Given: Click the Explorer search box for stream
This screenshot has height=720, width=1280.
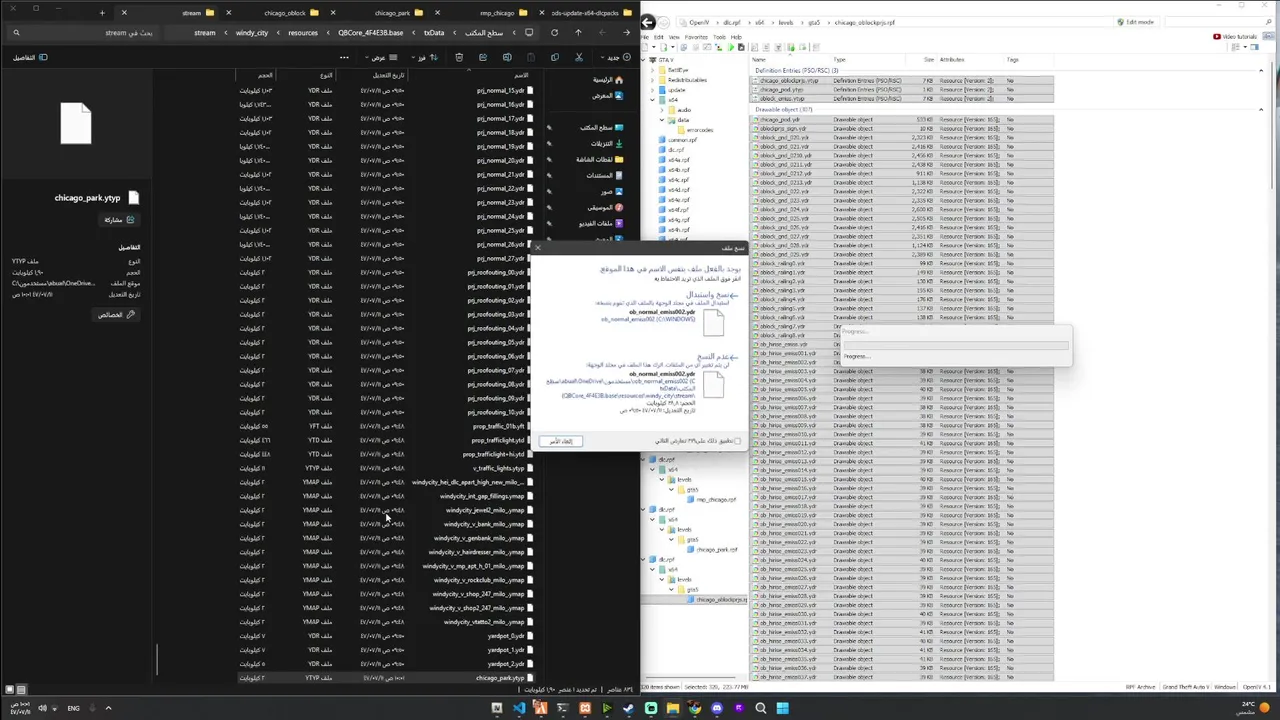Looking at the screenshot, I should point(85,33).
